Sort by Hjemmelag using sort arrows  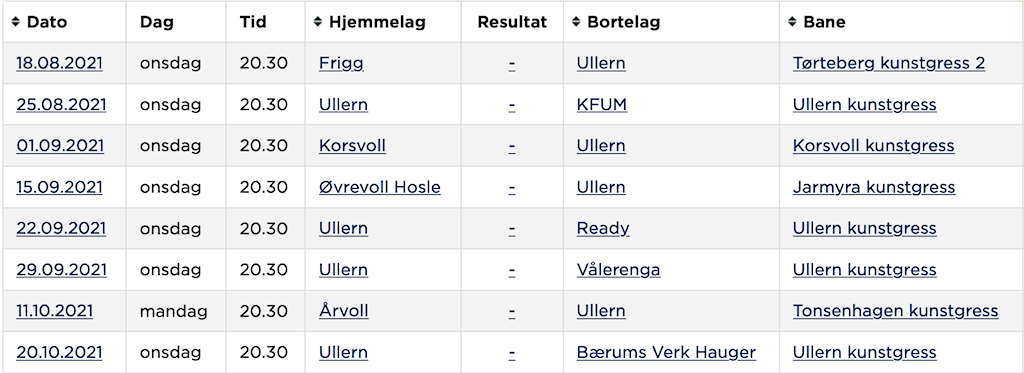pos(318,22)
